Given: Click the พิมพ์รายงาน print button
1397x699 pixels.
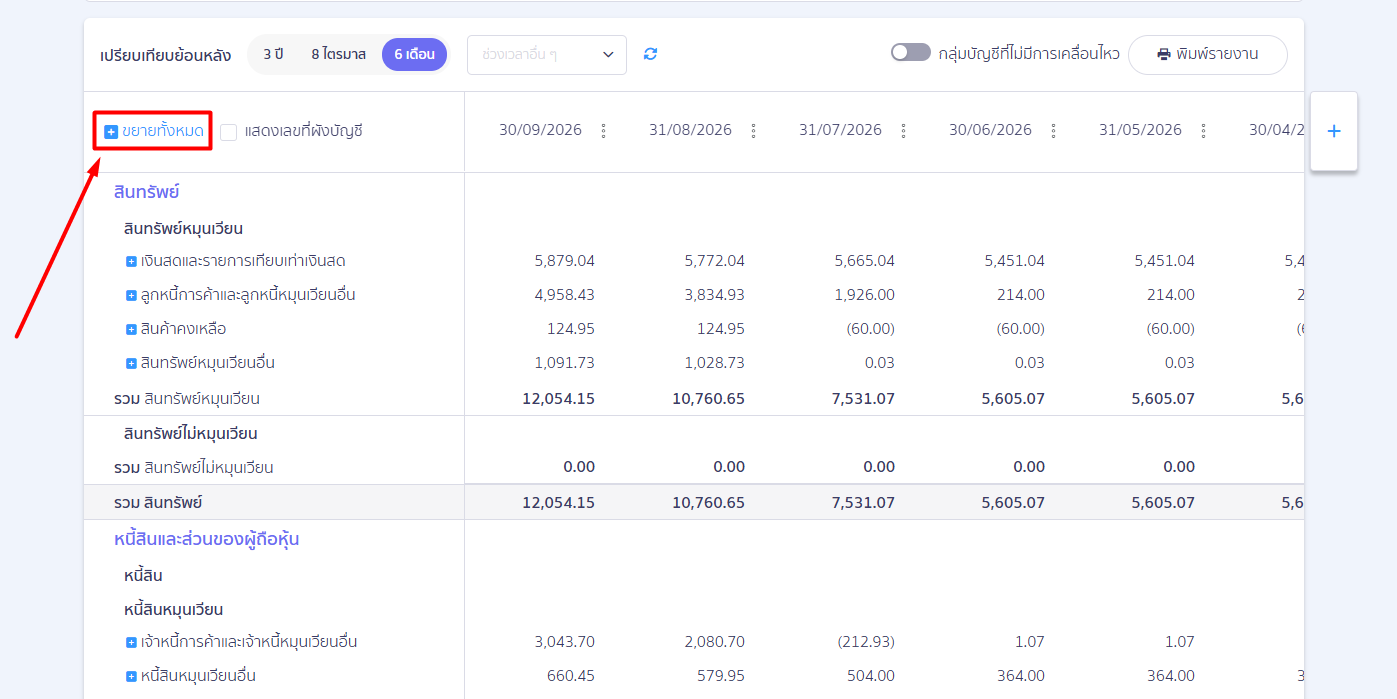Looking at the screenshot, I should click(x=1208, y=54).
